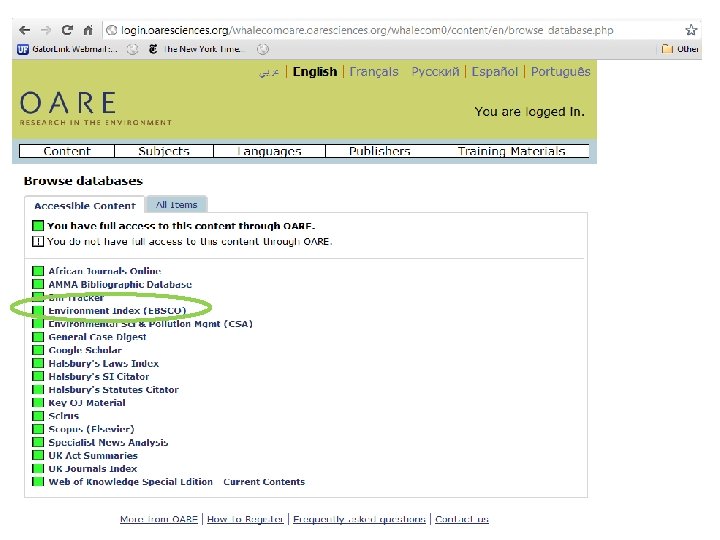720x540 pixels.
Task: Reload the page with refresh icon
Action: [x=67, y=30]
